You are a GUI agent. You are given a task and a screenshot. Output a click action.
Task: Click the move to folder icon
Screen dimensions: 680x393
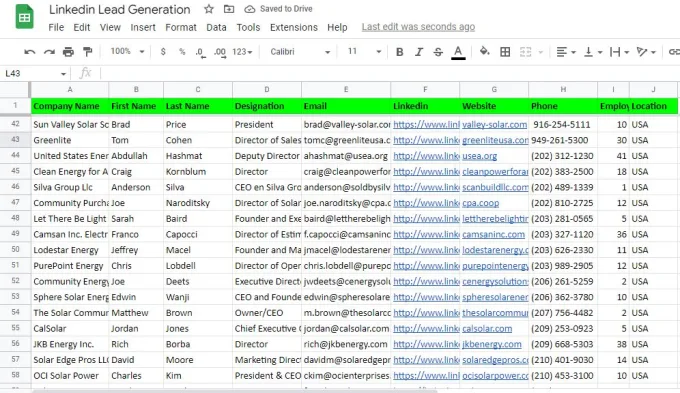pos(229,9)
